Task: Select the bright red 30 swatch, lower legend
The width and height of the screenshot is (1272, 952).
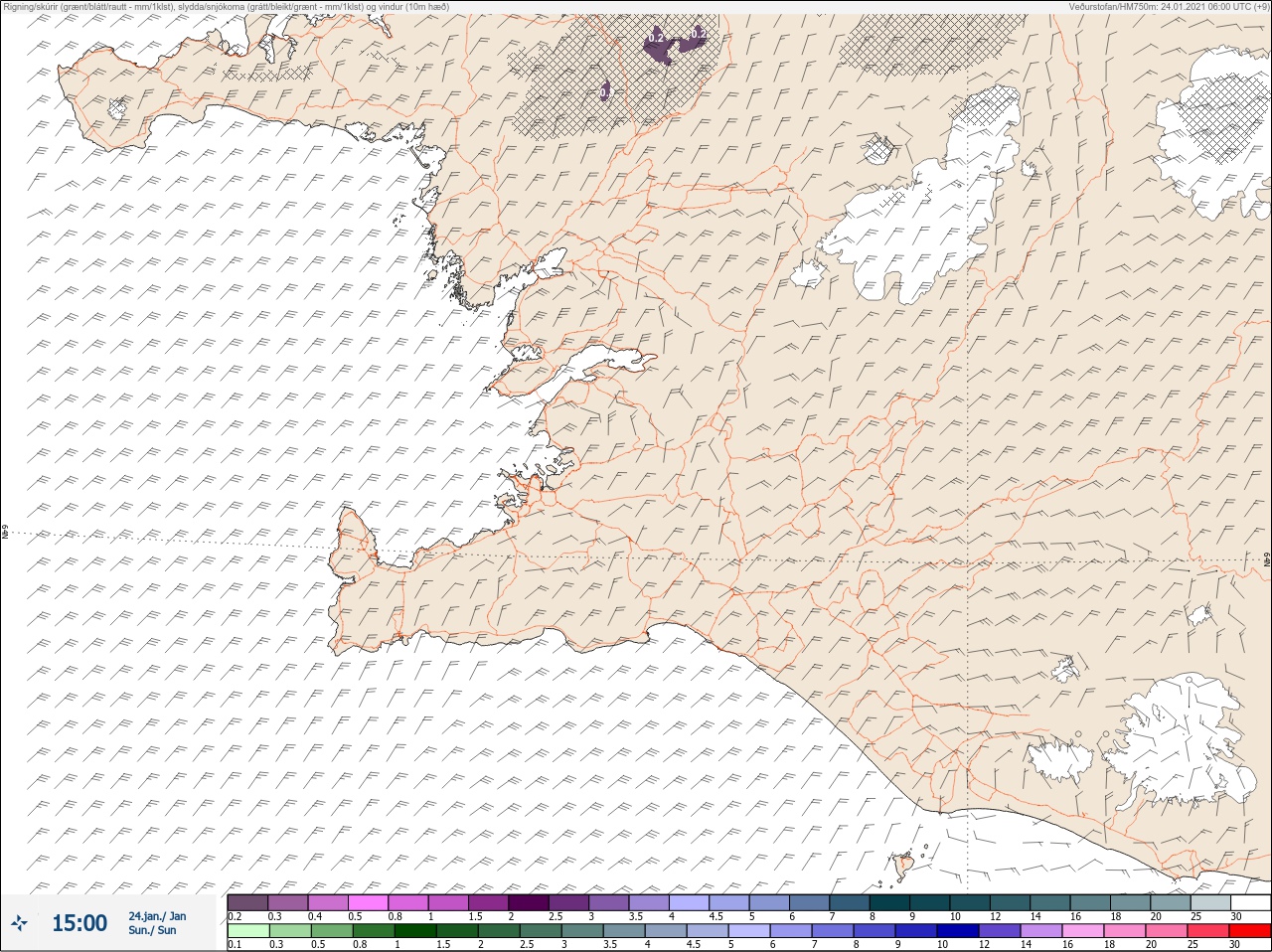Action: pyautogui.click(x=1250, y=931)
